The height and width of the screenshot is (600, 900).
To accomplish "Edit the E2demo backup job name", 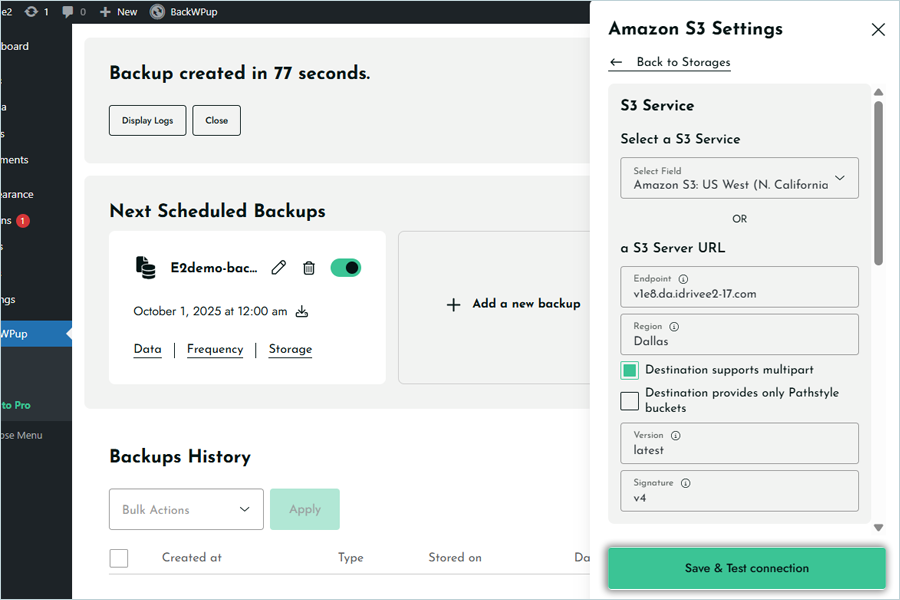I will click(x=279, y=267).
